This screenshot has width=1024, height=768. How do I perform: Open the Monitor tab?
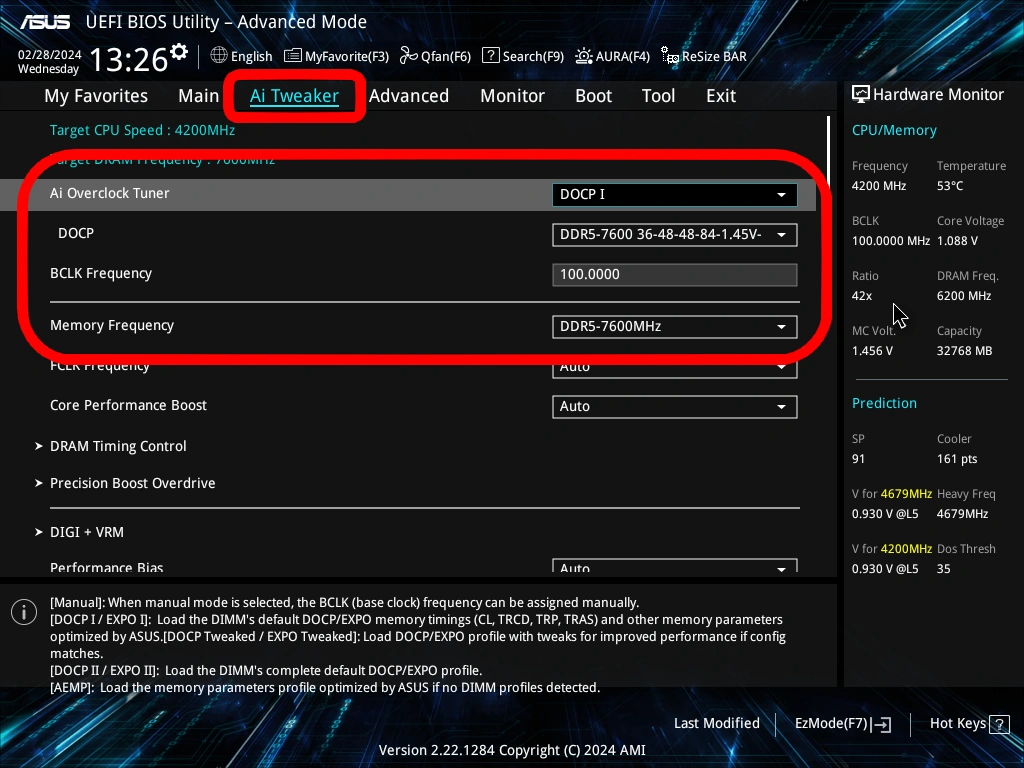click(x=513, y=96)
